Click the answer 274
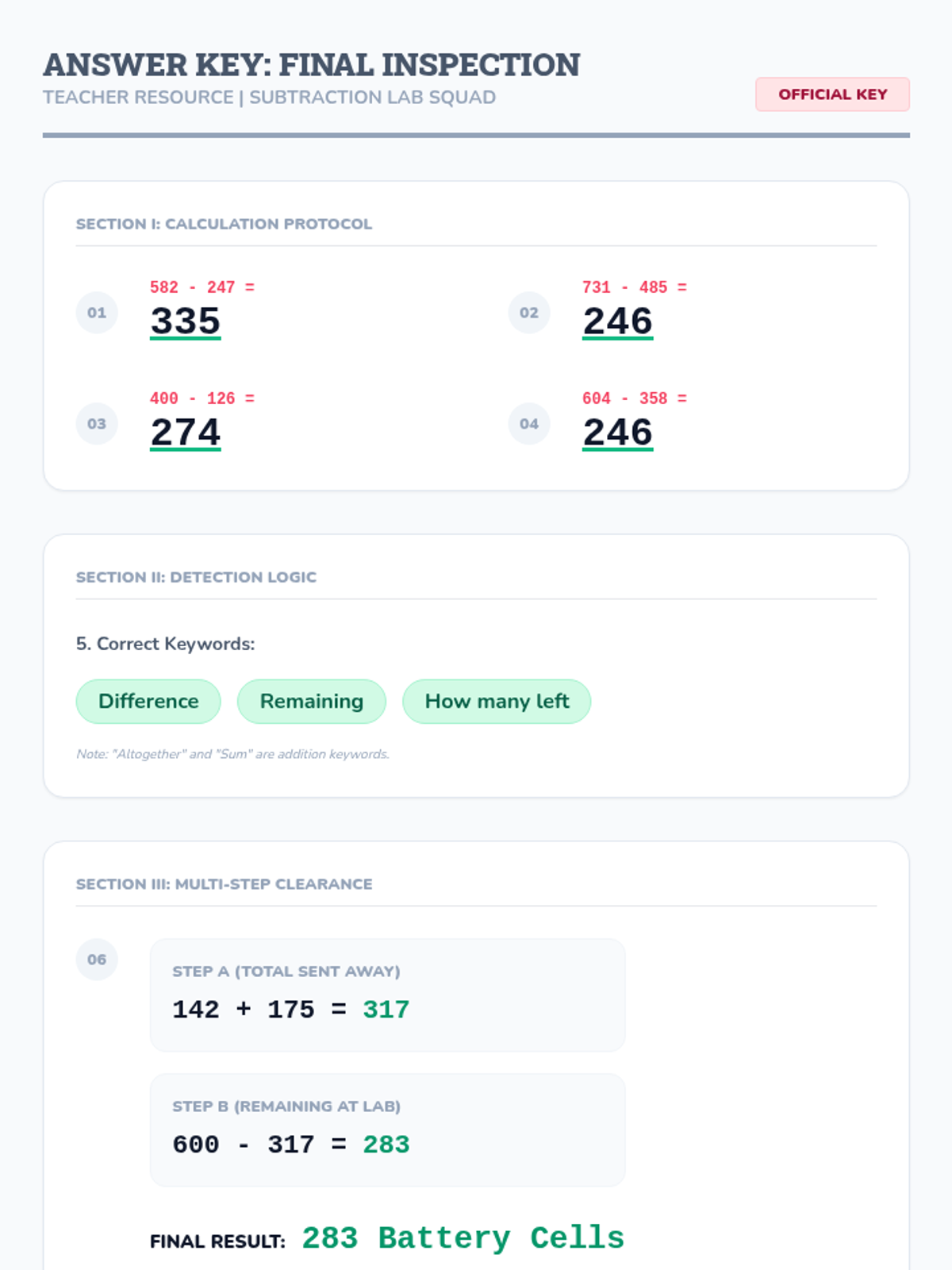 186,433
